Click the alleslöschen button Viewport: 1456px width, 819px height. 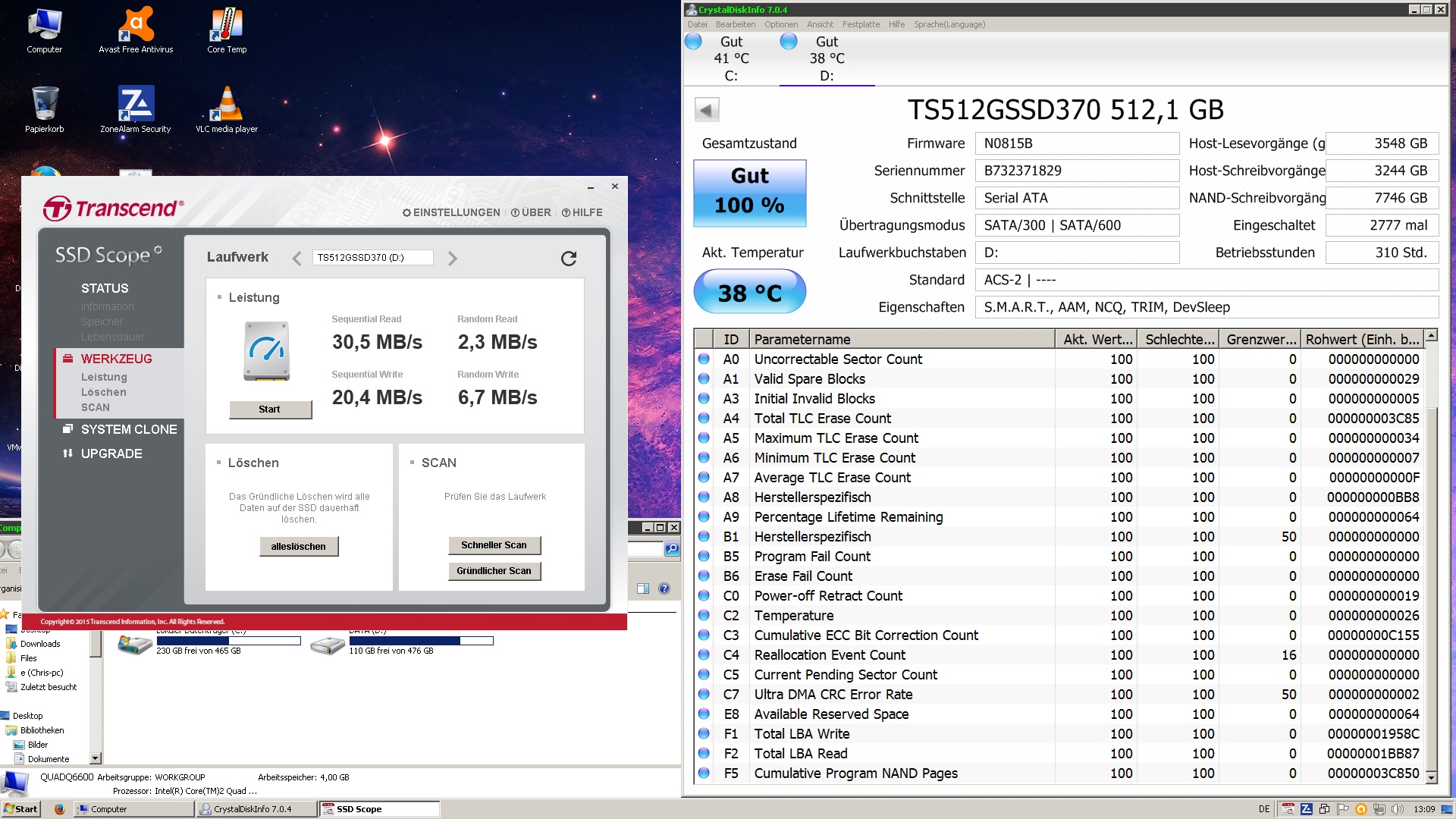click(299, 546)
